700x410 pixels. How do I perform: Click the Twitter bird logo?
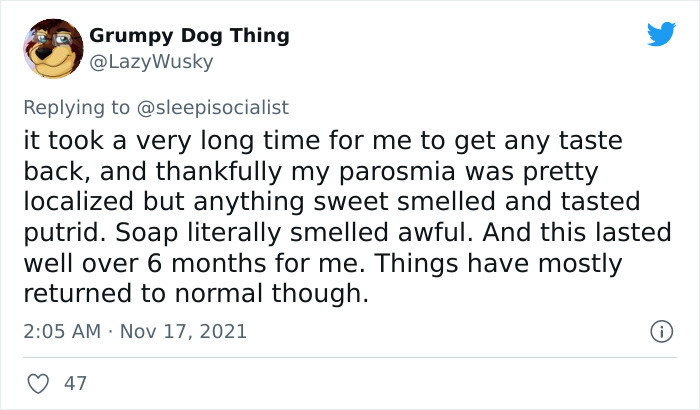pos(661,35)
